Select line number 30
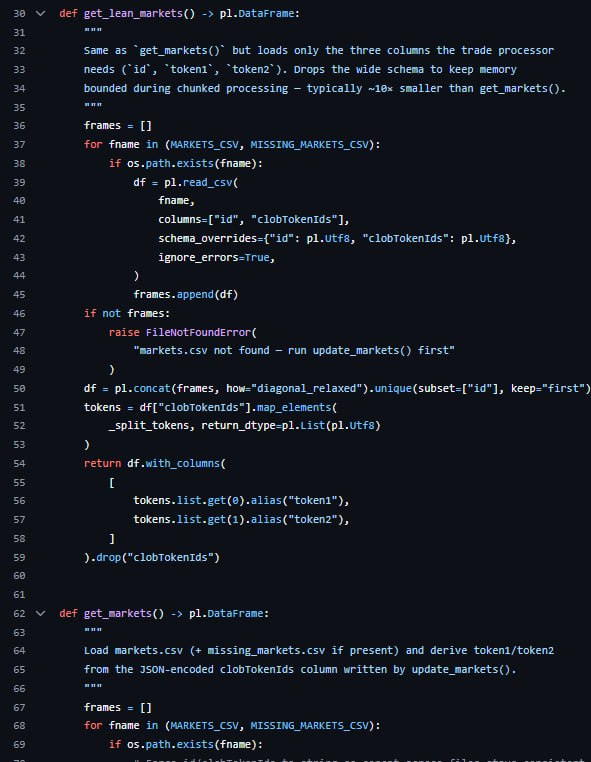This screenshot has height=762, width=591. (19, 14)
